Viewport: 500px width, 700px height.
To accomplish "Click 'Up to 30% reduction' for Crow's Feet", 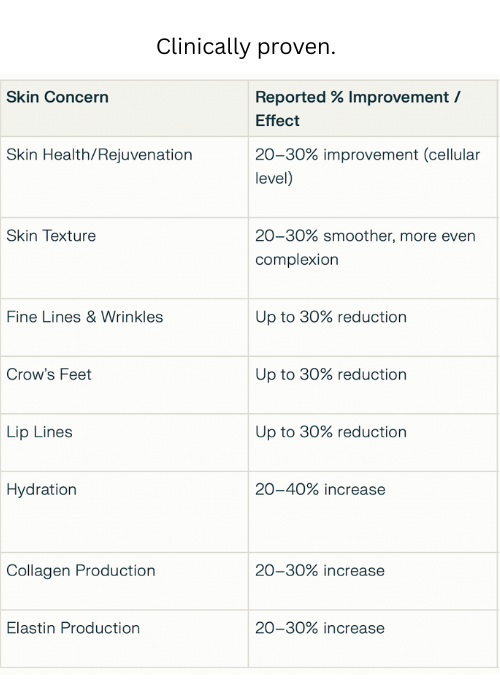I will (331, 375).
